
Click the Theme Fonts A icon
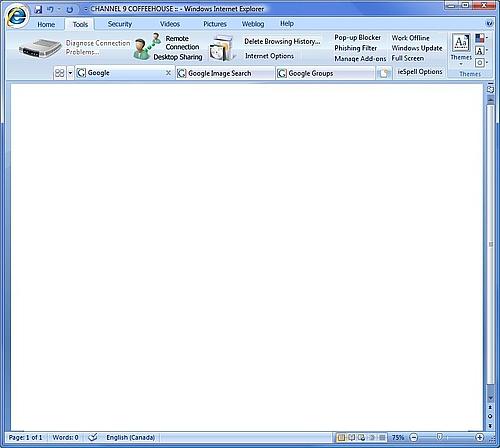coord(480,51)
